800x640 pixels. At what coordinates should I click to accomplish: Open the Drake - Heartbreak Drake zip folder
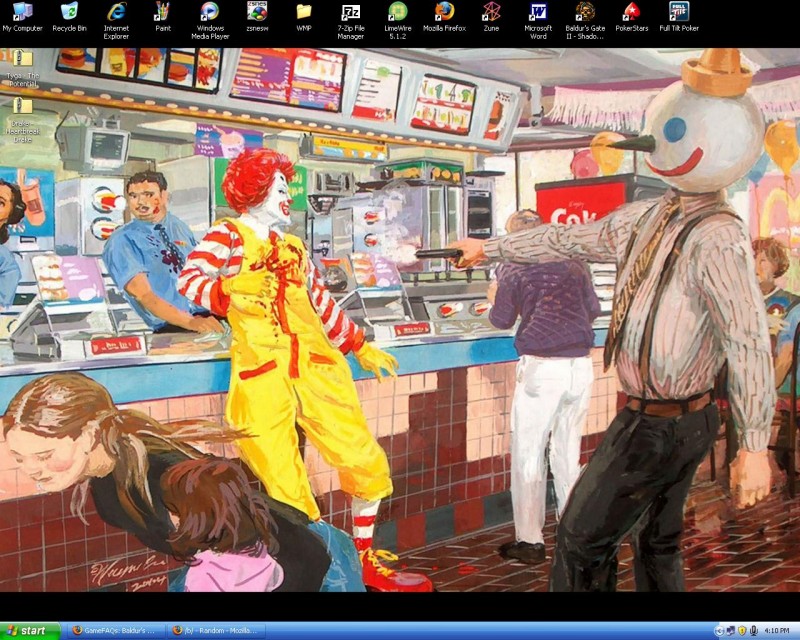[x=22, y=120]
